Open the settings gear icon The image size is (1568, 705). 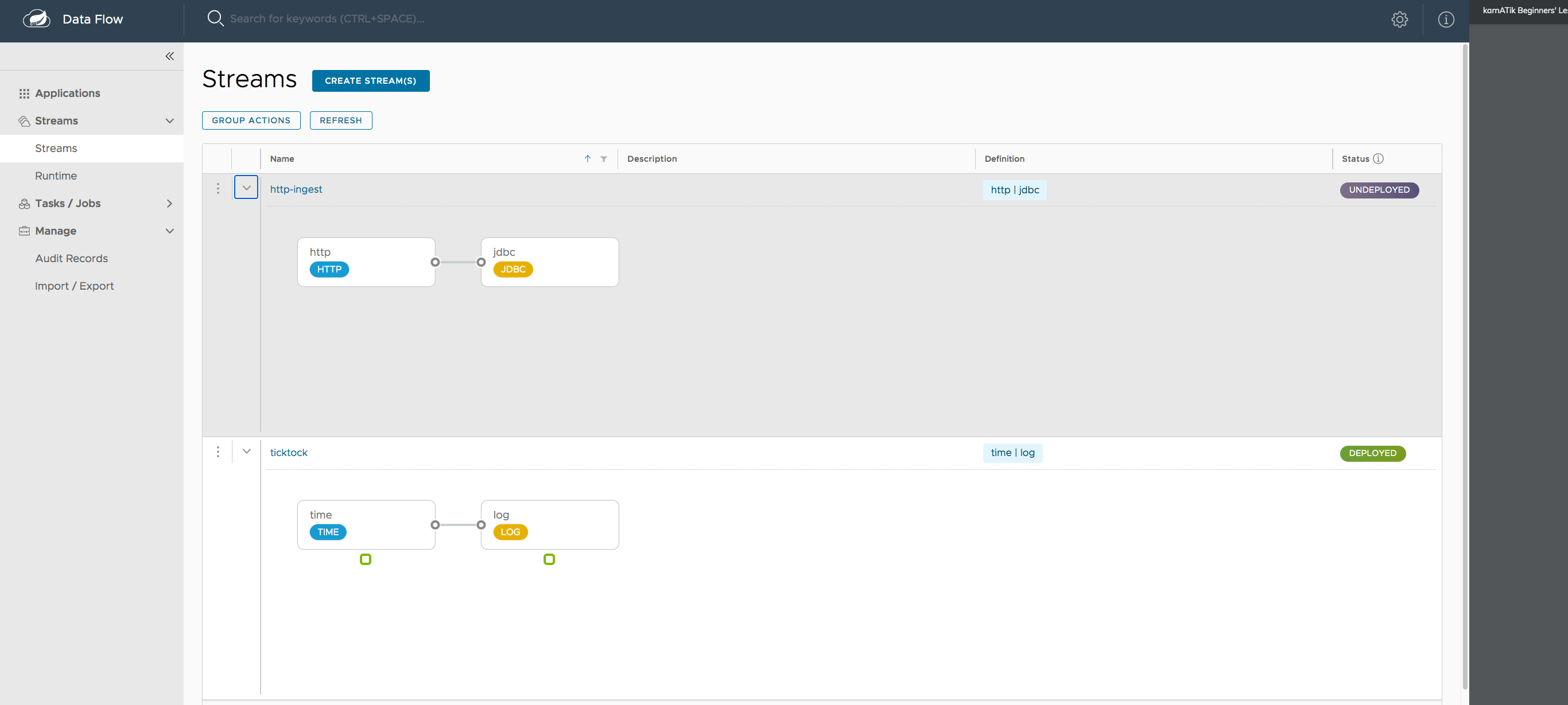click(1399, 20)
